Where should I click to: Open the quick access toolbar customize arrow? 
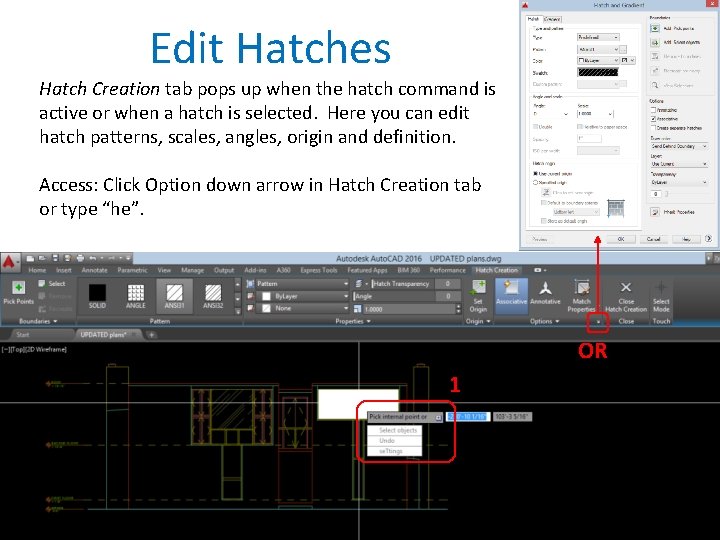(x=129, y=258)
